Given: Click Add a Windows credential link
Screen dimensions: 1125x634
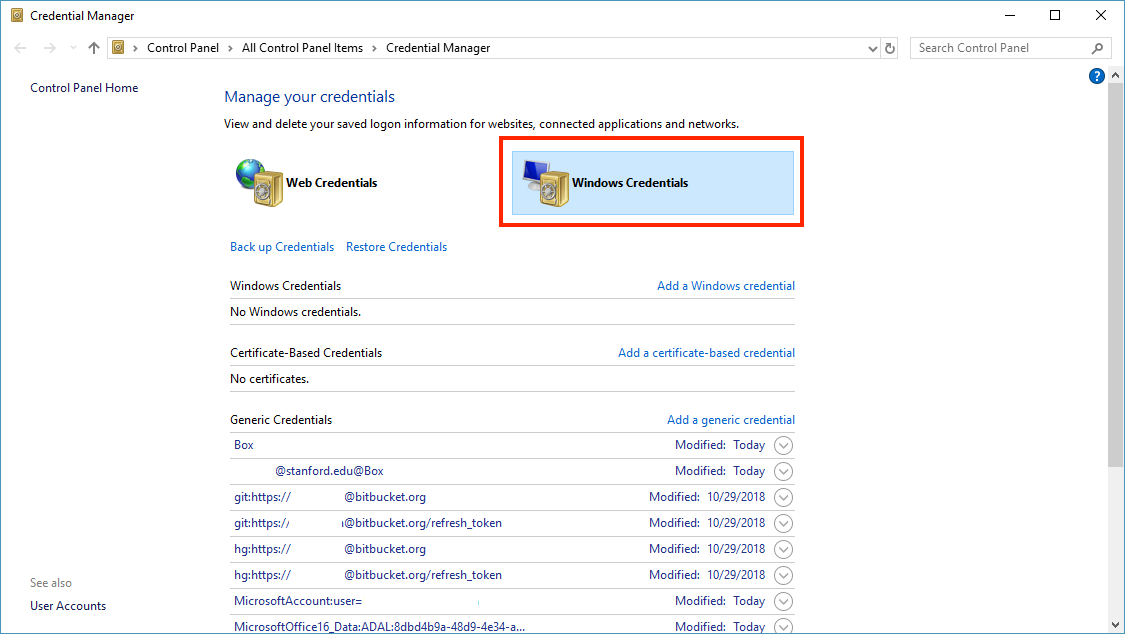Looking at the screenshot, I should click(x=726, y=286).
